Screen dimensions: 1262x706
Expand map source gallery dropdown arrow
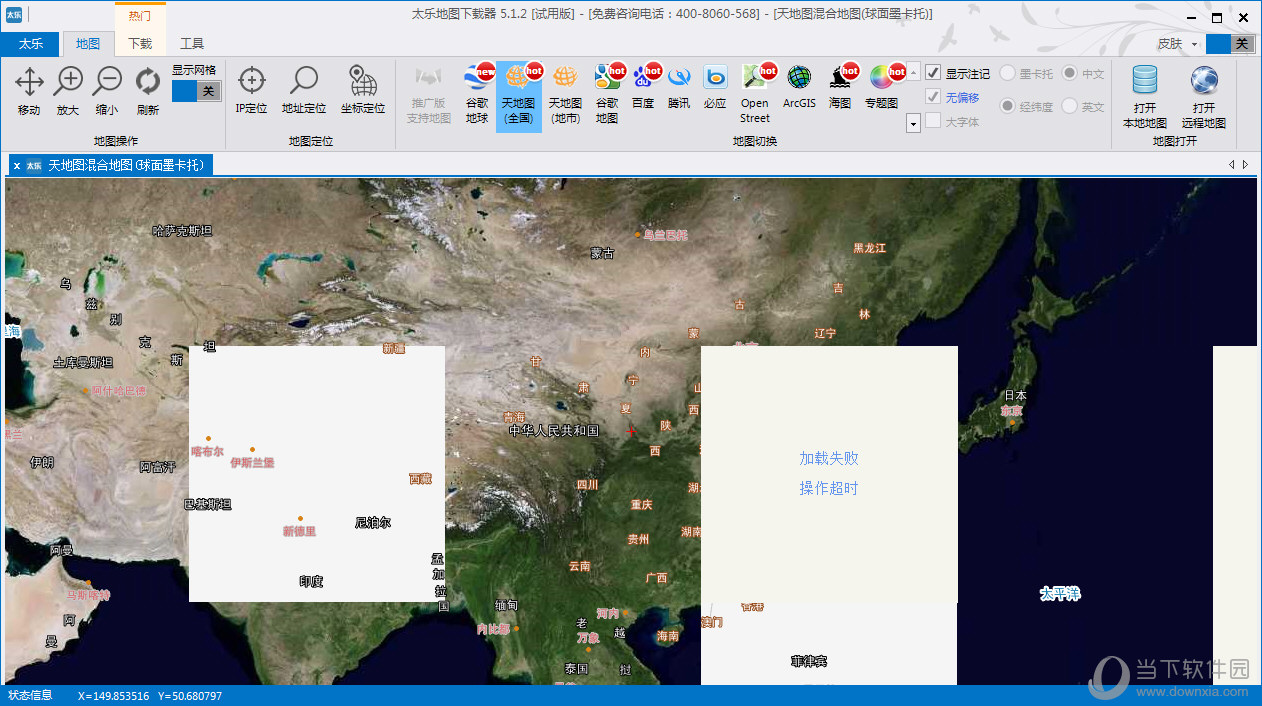(x=913, y=123)
